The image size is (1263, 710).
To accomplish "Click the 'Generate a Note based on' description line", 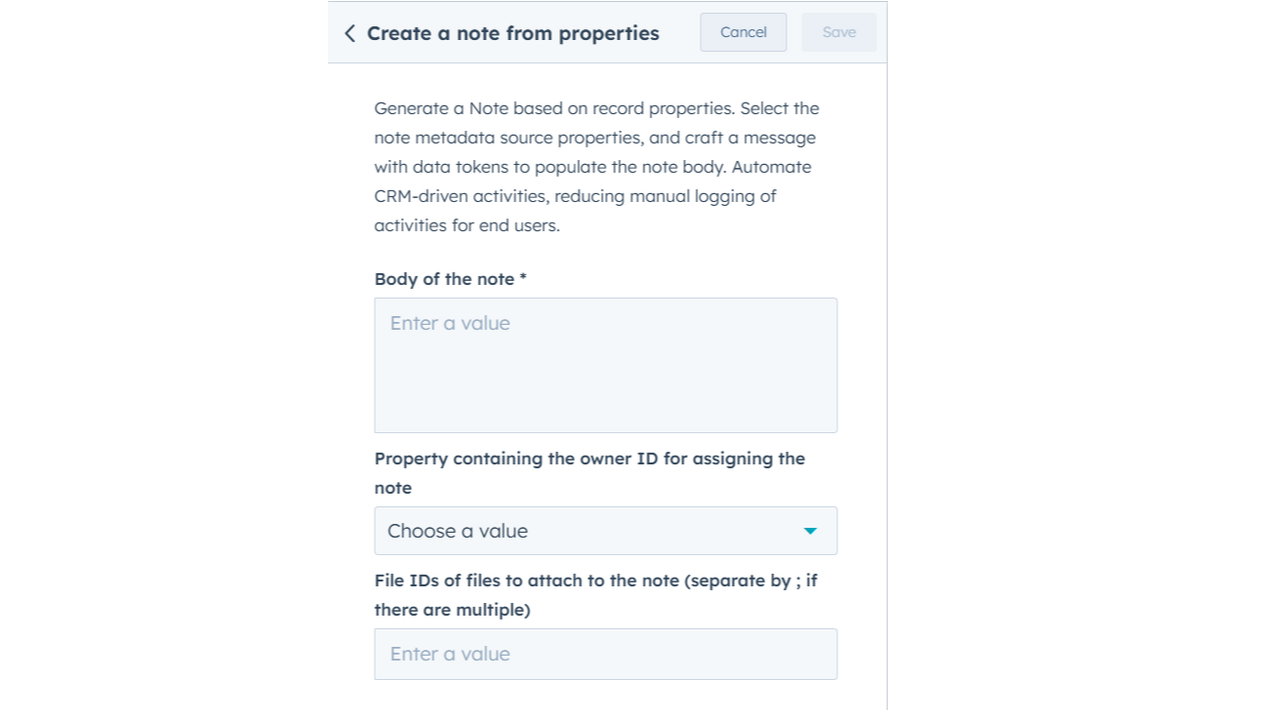I will click(x=596, y=108).
